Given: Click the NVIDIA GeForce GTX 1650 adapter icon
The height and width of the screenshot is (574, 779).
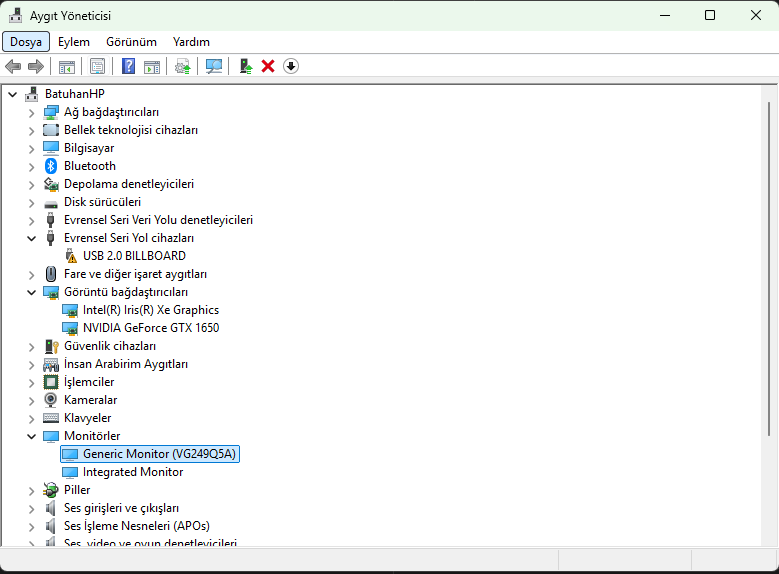Looking at the screenshot, I should 70,328.
